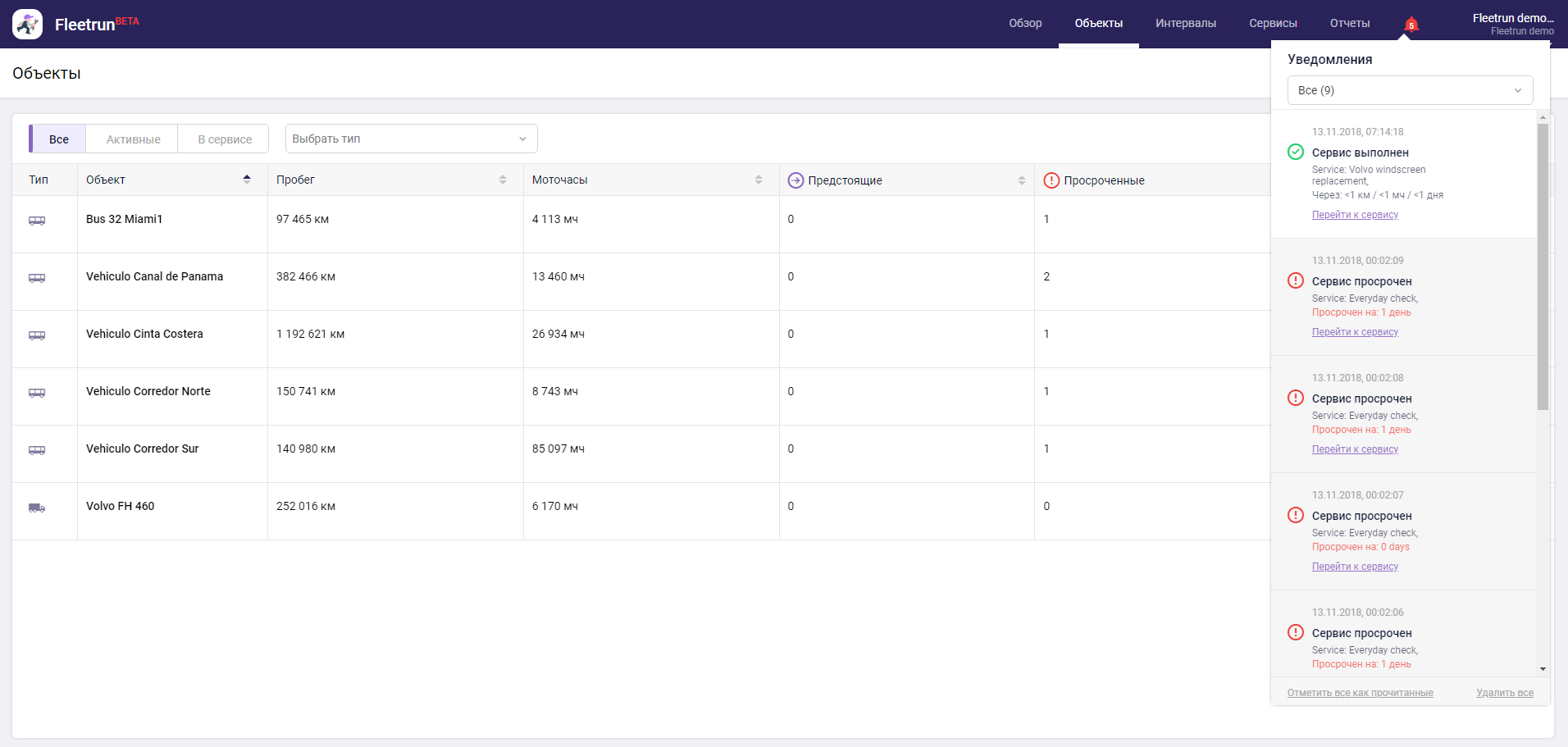1568x747 pixels.
Task: Open the notifications bell icon
Action: (x=1411, y=24)
